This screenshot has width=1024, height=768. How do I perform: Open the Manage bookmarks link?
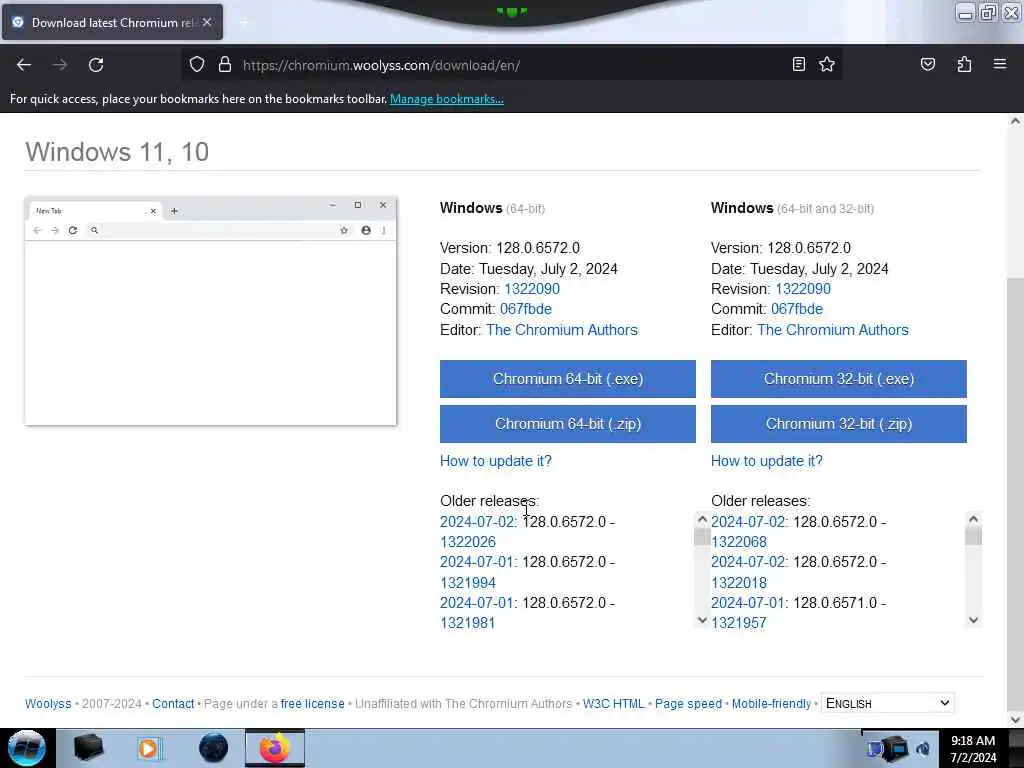[x=447, y=99]
